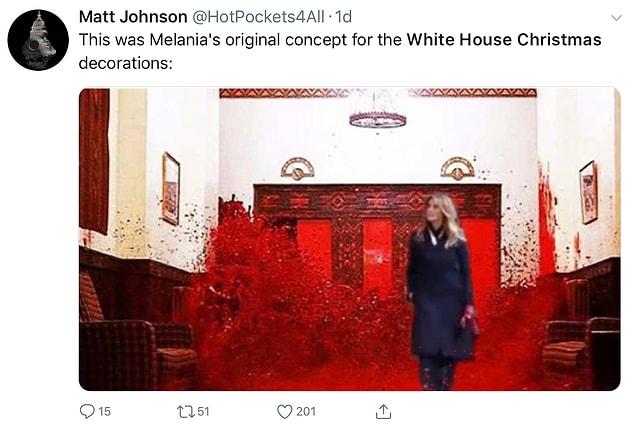The image size is (635, 427).
Task: Open the Matt Johnson display name
Action: click(133, 17)
